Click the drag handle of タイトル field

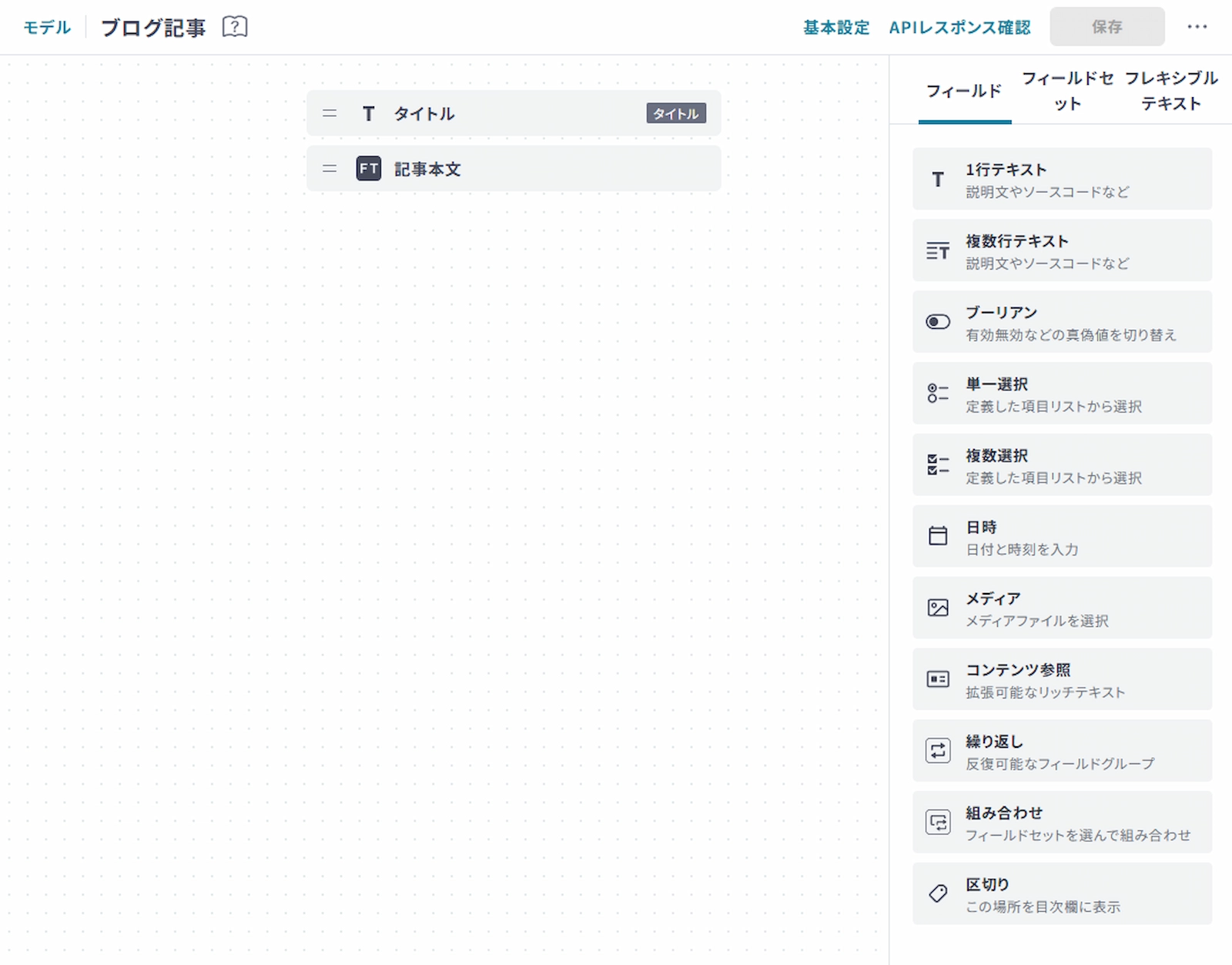330,113
